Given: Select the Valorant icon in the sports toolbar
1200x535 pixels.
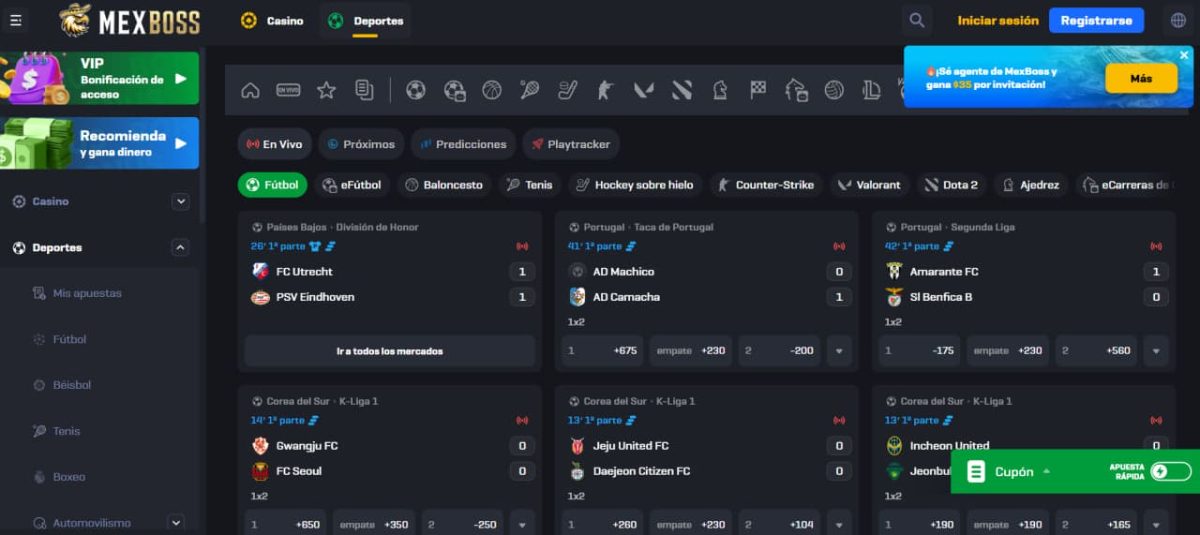Looking at the screenshot, I should (644, 90).
